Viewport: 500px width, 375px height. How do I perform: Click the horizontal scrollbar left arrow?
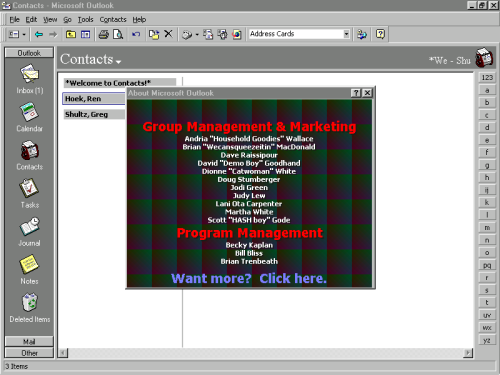tap(63, 353)
